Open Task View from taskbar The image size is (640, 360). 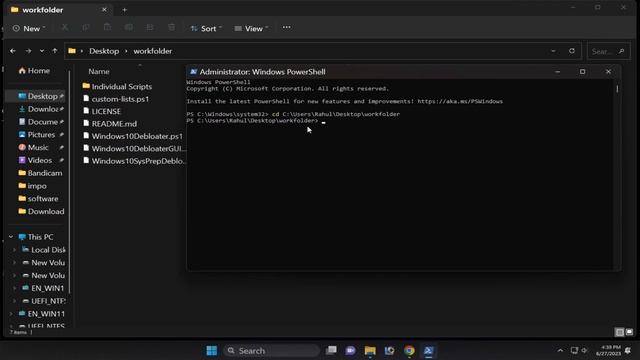tap(331, 351)
